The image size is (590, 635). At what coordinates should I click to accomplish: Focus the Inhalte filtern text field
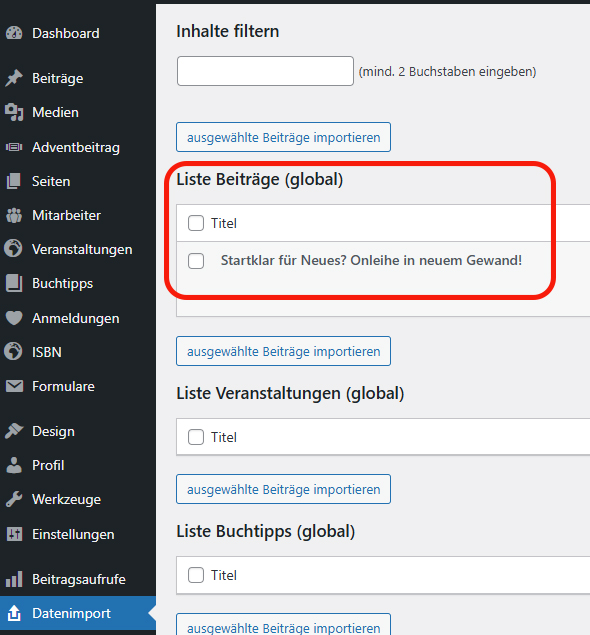(265, 71)
